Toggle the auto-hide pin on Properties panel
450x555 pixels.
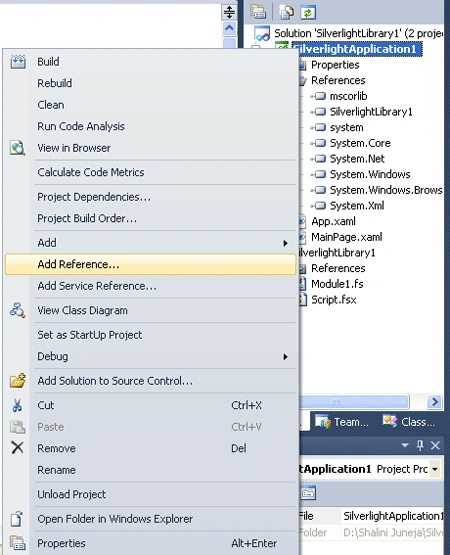click(x=420, y=445)
